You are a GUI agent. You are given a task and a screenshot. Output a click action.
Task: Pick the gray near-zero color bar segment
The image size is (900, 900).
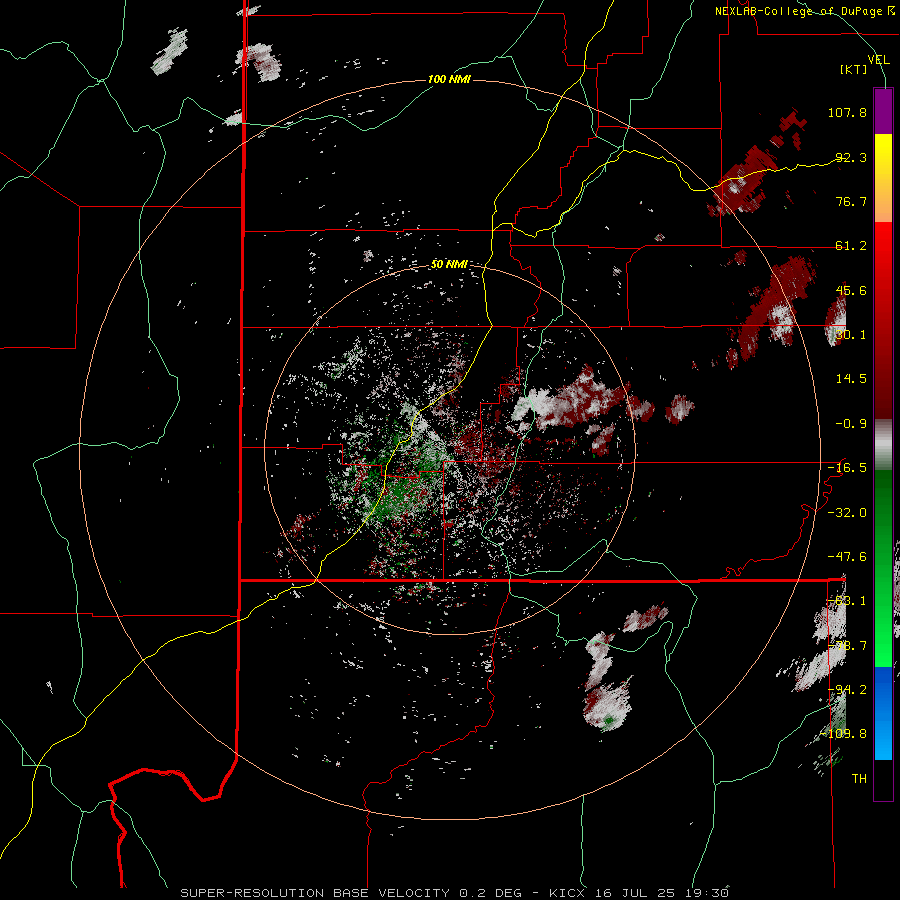[883, 444]
